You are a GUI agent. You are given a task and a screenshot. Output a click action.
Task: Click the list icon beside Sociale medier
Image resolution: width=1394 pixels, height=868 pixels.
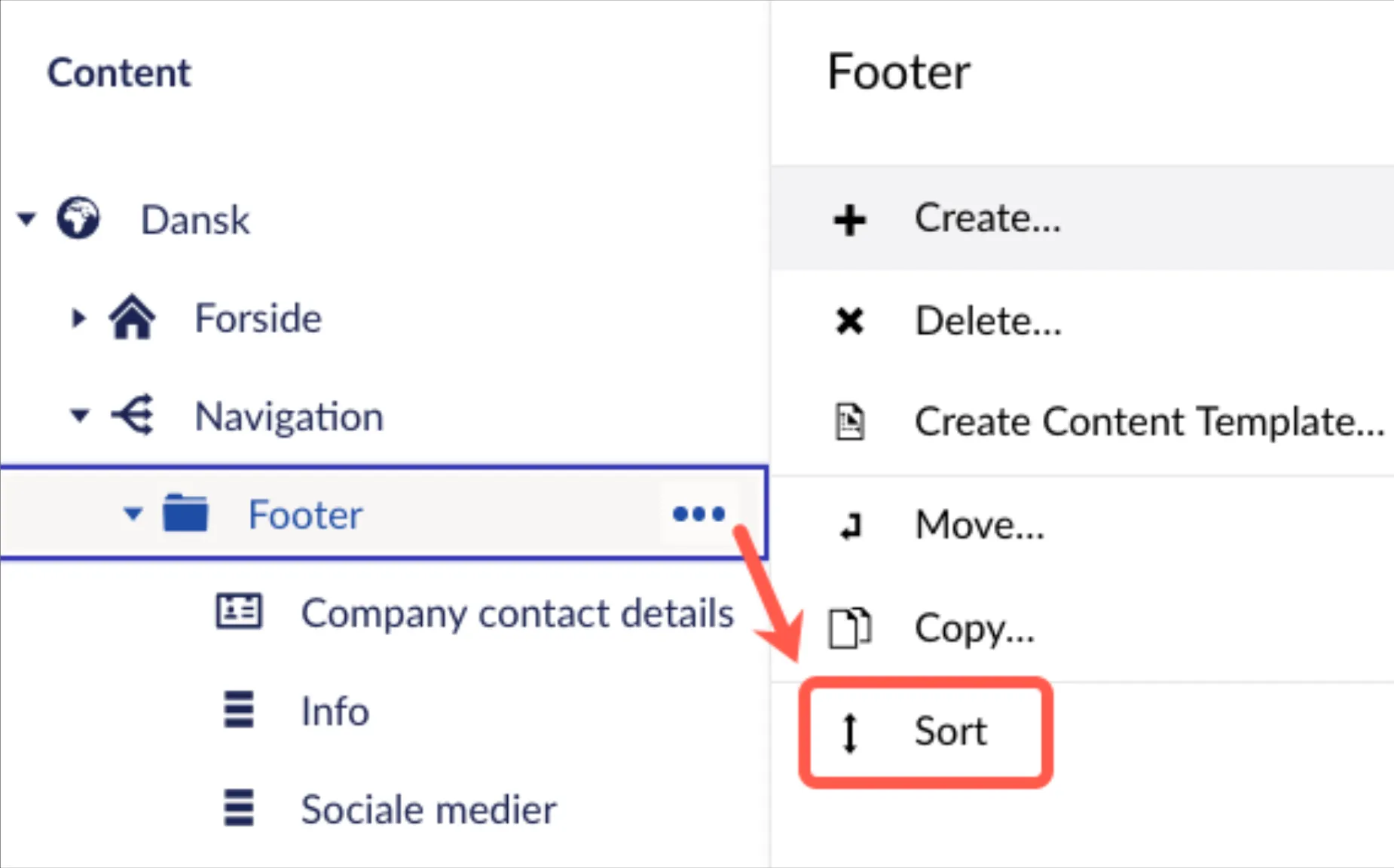[239, 808]
